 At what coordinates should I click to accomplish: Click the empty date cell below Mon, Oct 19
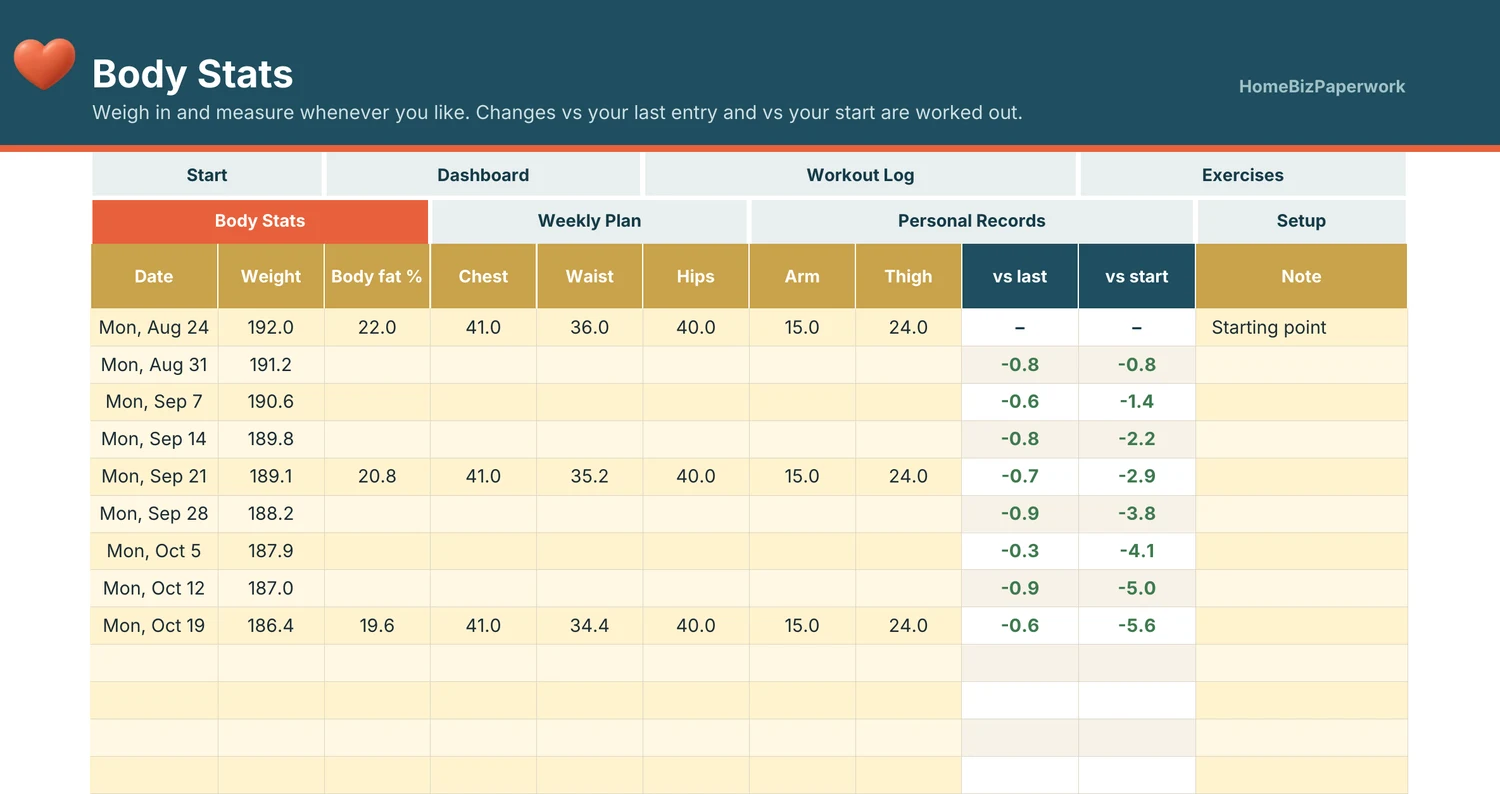154,663
